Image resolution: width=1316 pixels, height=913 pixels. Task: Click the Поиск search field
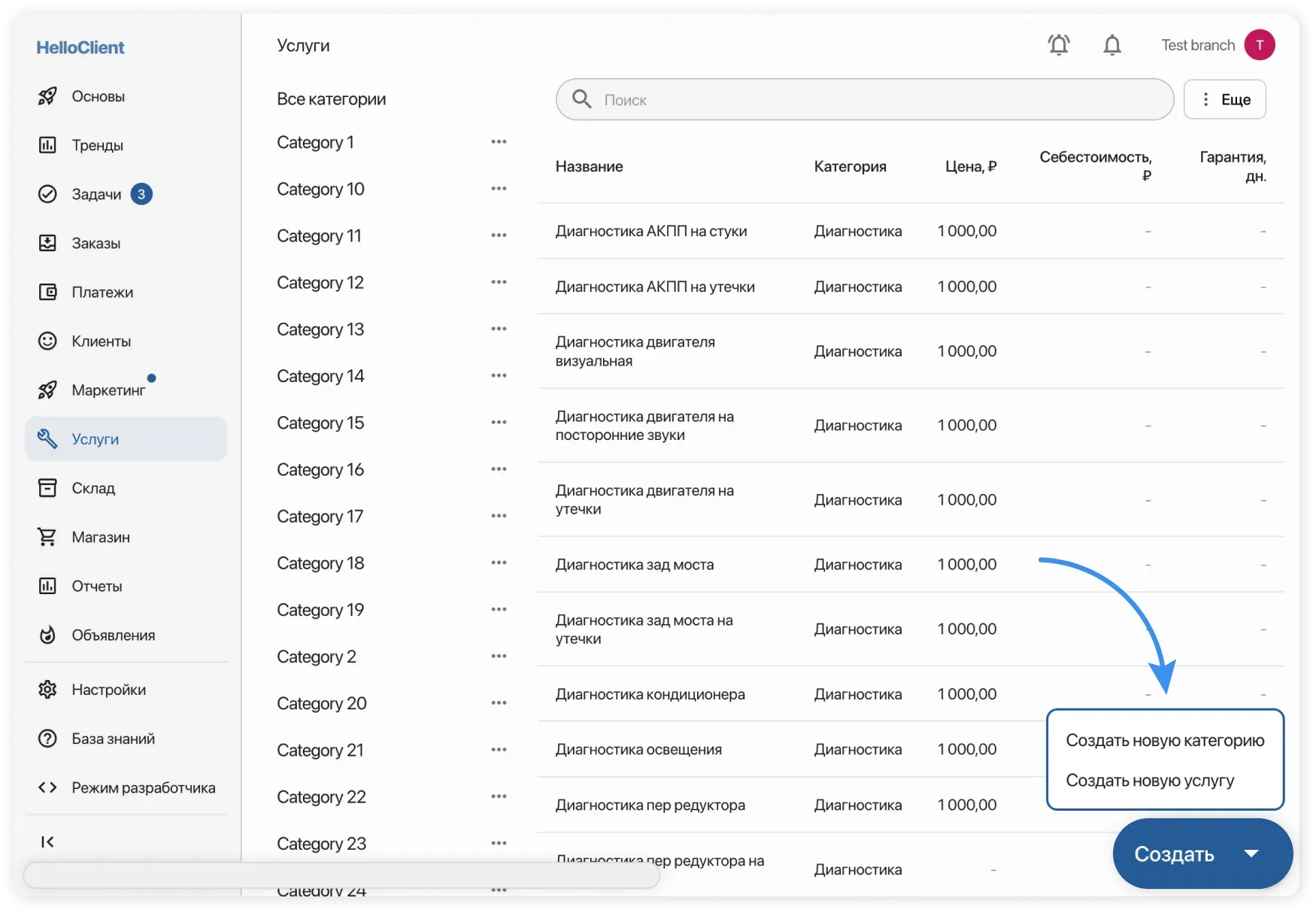tap(865, 99)
